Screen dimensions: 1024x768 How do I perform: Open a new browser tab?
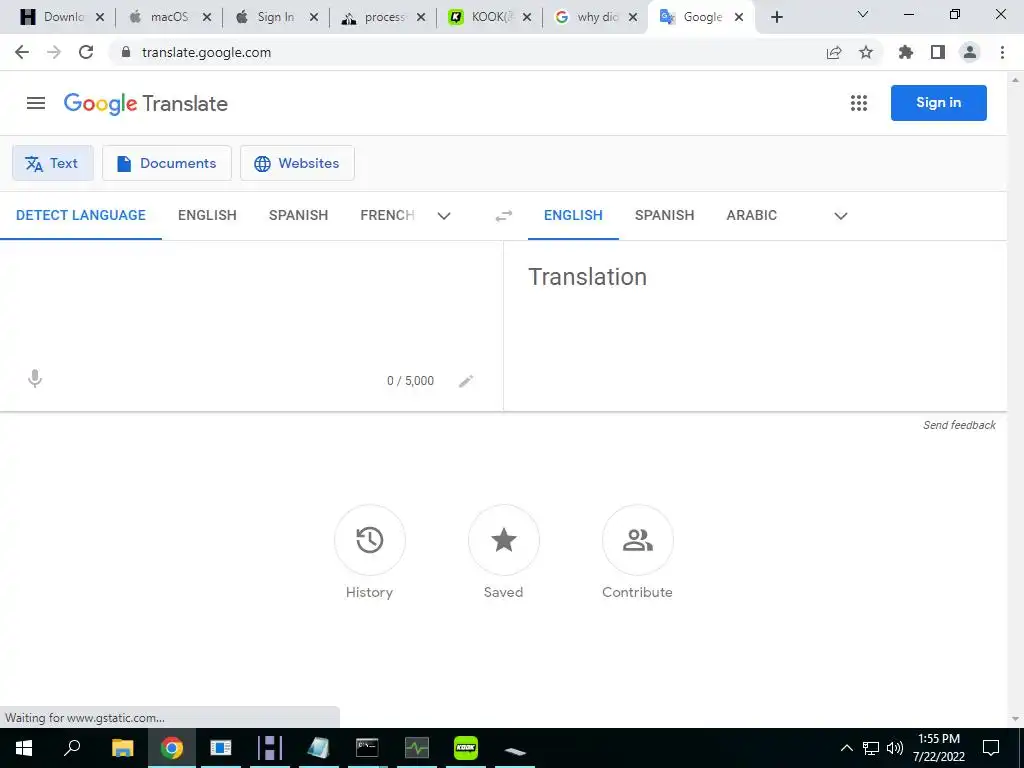pyautogui.click(x=776, y=18)
